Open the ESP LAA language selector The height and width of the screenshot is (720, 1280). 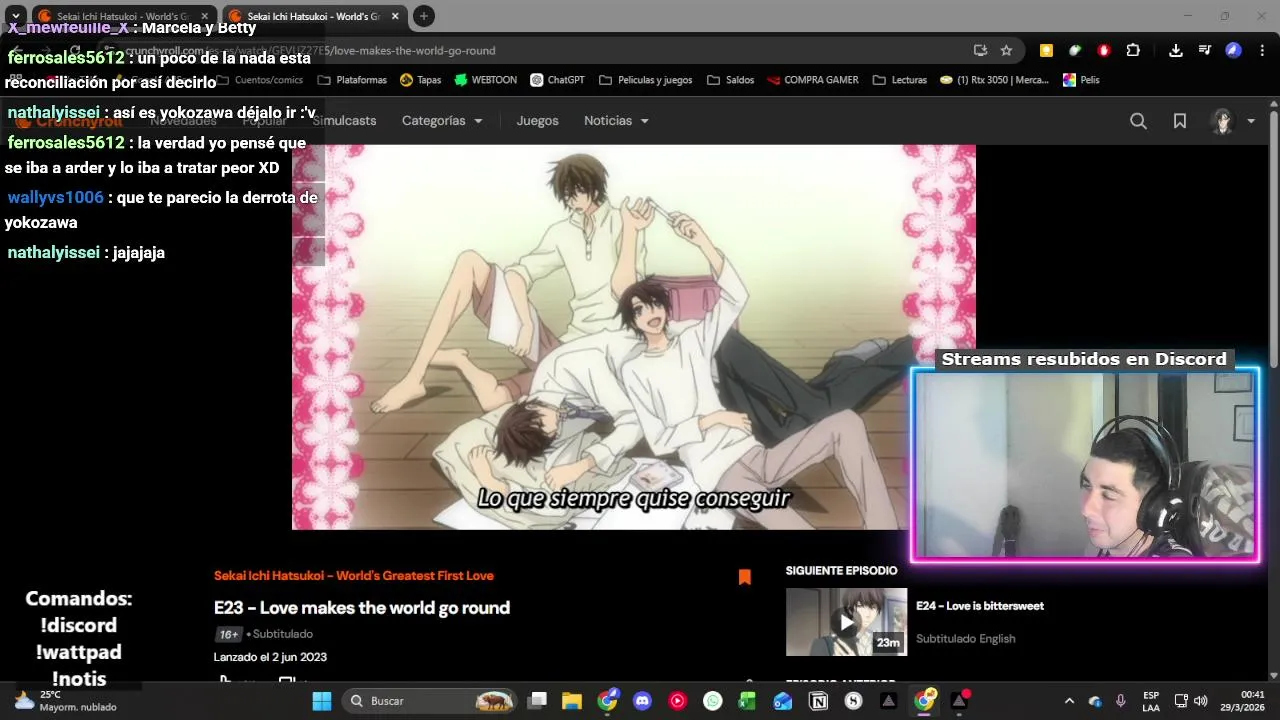coord(1151,701)
